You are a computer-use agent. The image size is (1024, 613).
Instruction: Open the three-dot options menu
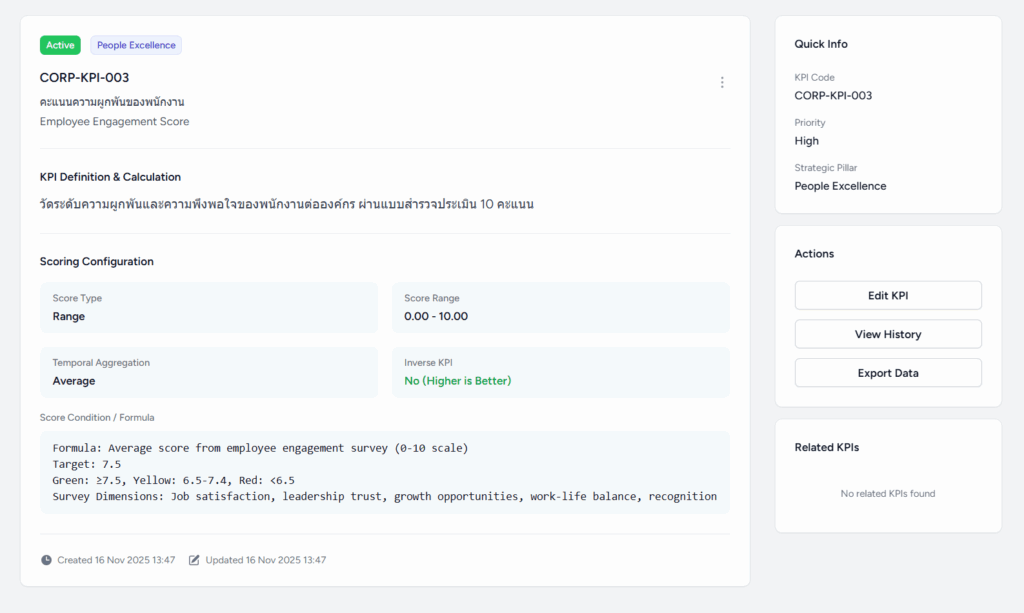click(722, 83)
